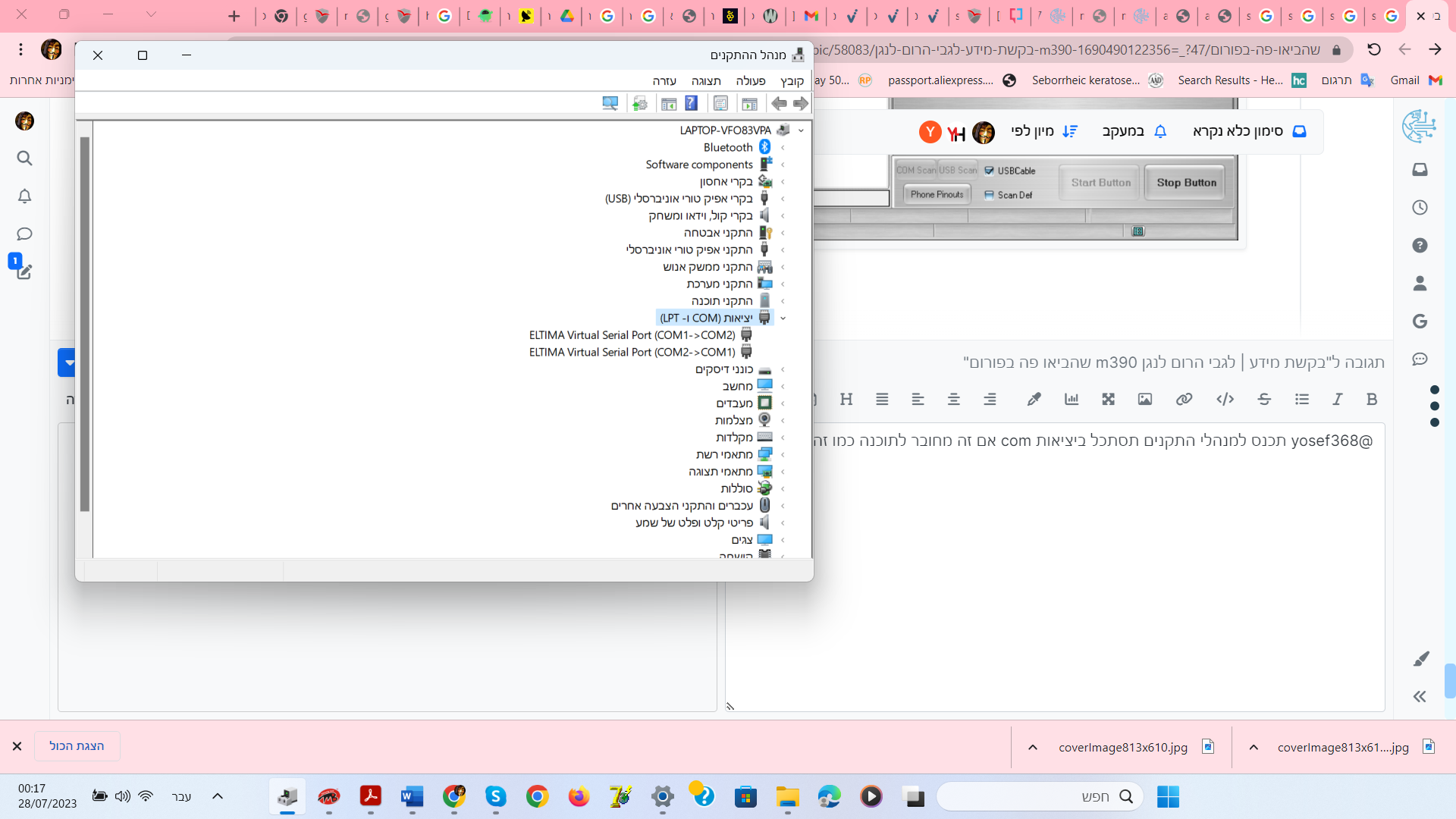Toggle the USBCable checkbox in the embedded image
The image size is (1456, 819).
pos(989,171)
